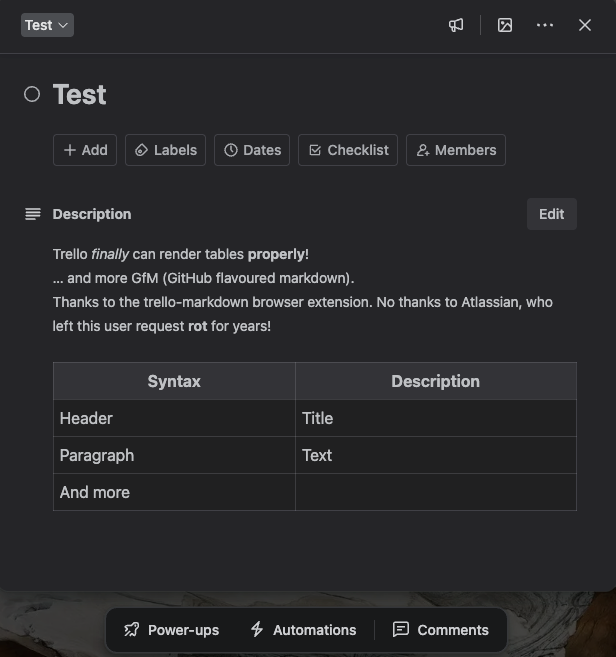Viewport: 616px width, 657px height.
Task: Click the megaphone feedback icon
Action: (x=456, y=25)
